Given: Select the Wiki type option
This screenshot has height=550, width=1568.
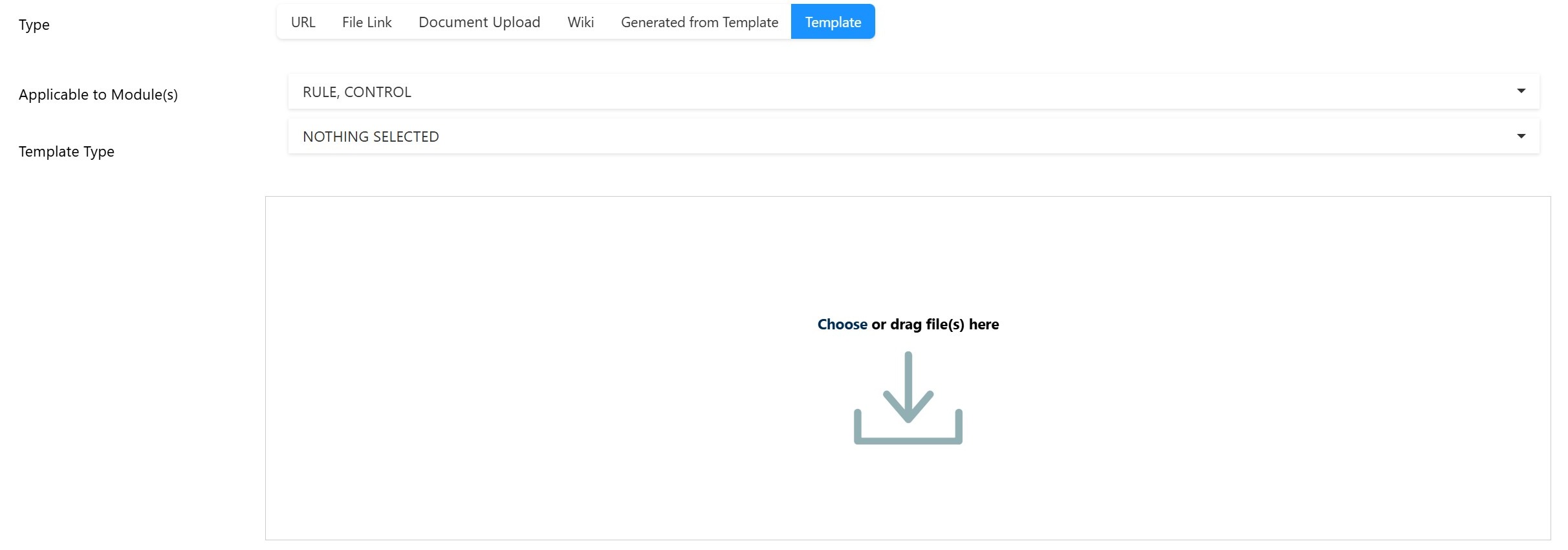Looking at the screenshot, I should tap(580, 22).
